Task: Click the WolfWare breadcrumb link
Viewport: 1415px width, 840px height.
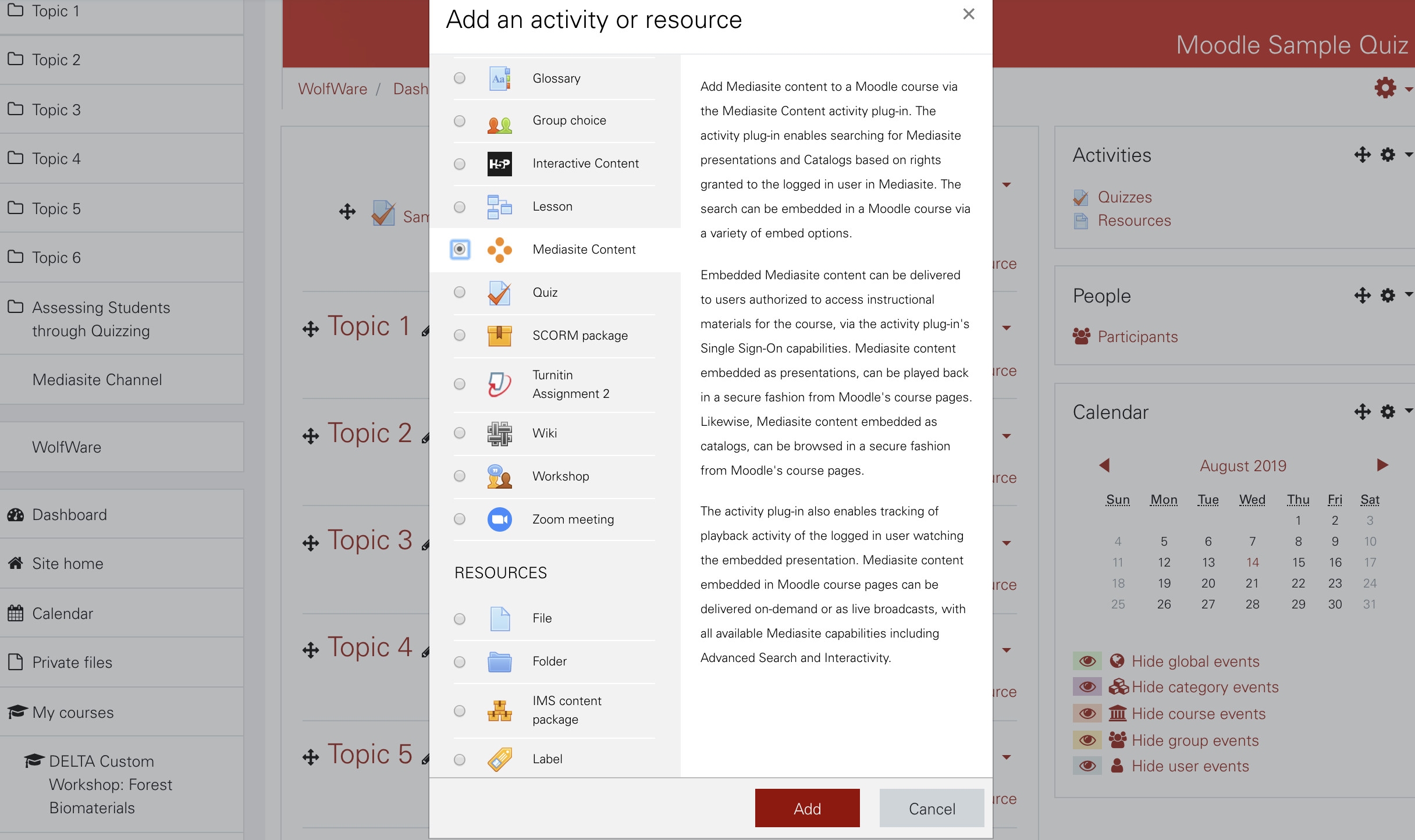Action: click(332, 89)
